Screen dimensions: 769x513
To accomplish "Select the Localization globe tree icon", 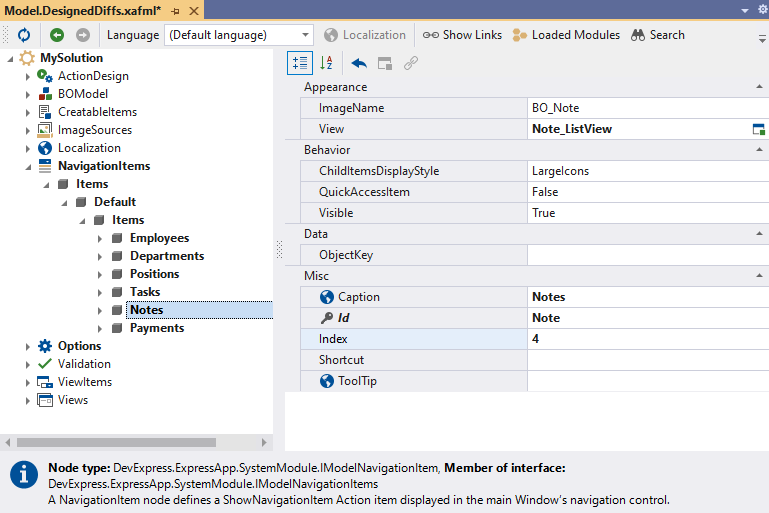I will pyautogui.click(x=45, y=148).
